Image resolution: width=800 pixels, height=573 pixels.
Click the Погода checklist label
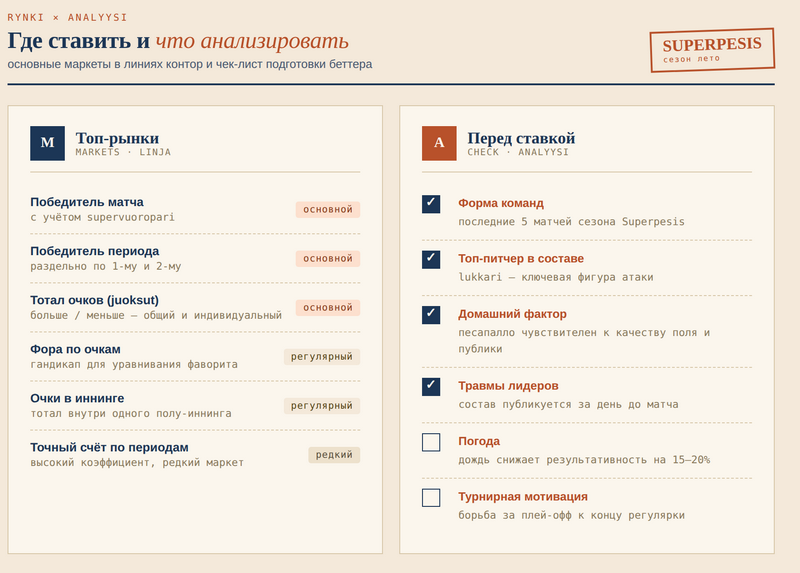479,441
